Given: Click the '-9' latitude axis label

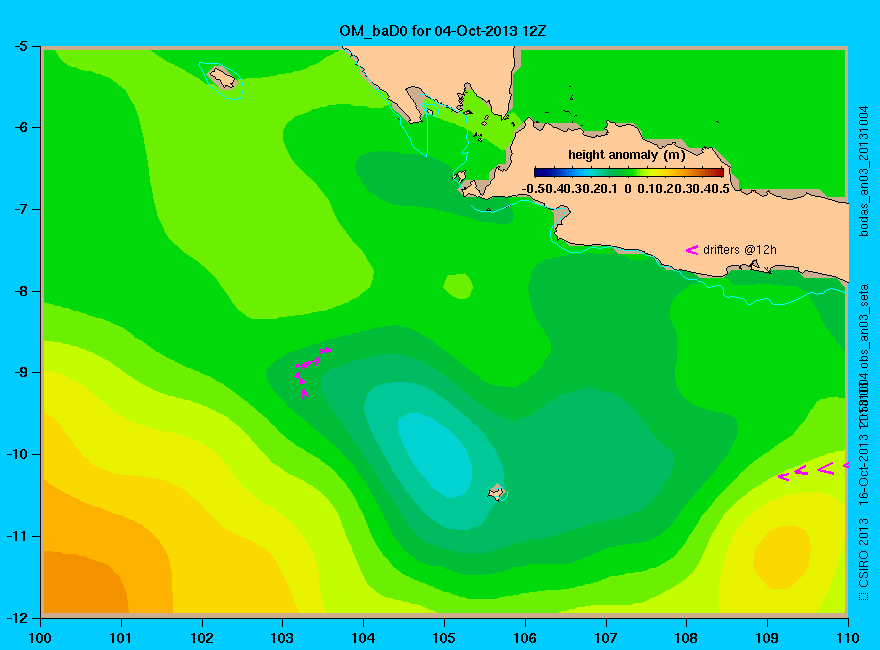Looking at the screenshot, I should tap(20, 373).
